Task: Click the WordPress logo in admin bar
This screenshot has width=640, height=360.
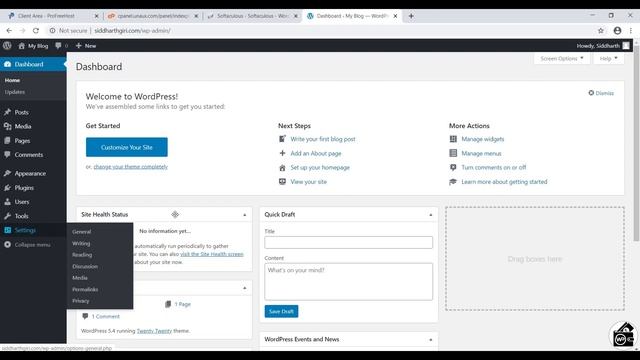Action: 7,46
